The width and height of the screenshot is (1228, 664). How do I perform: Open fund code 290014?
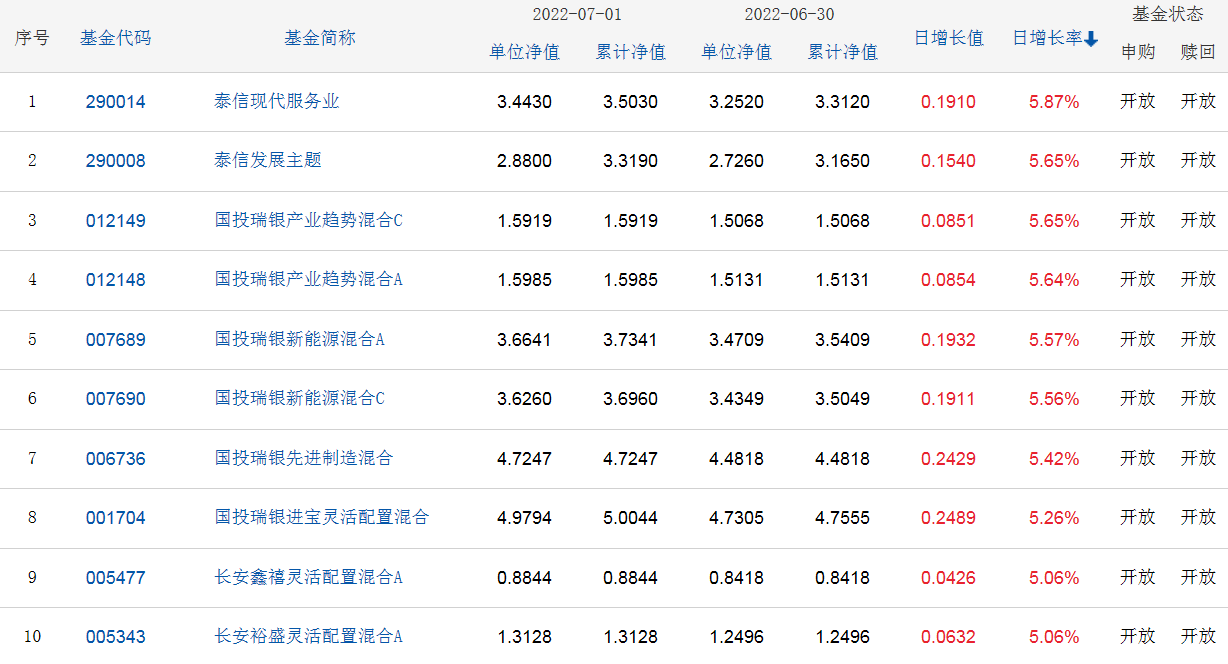pyautogui.click(x=115, y=102)
